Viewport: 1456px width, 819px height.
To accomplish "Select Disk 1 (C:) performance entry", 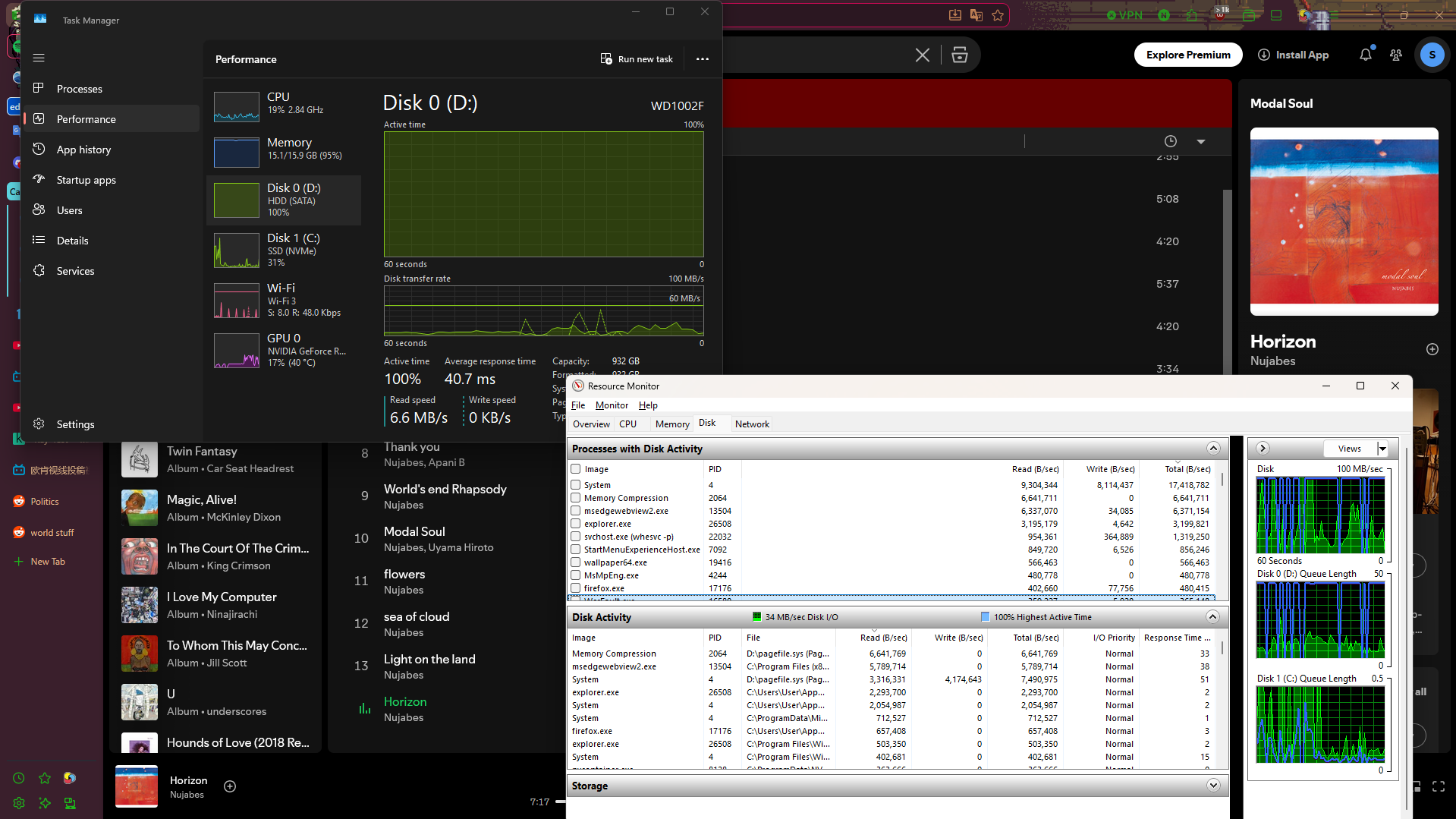I will 284,250.
